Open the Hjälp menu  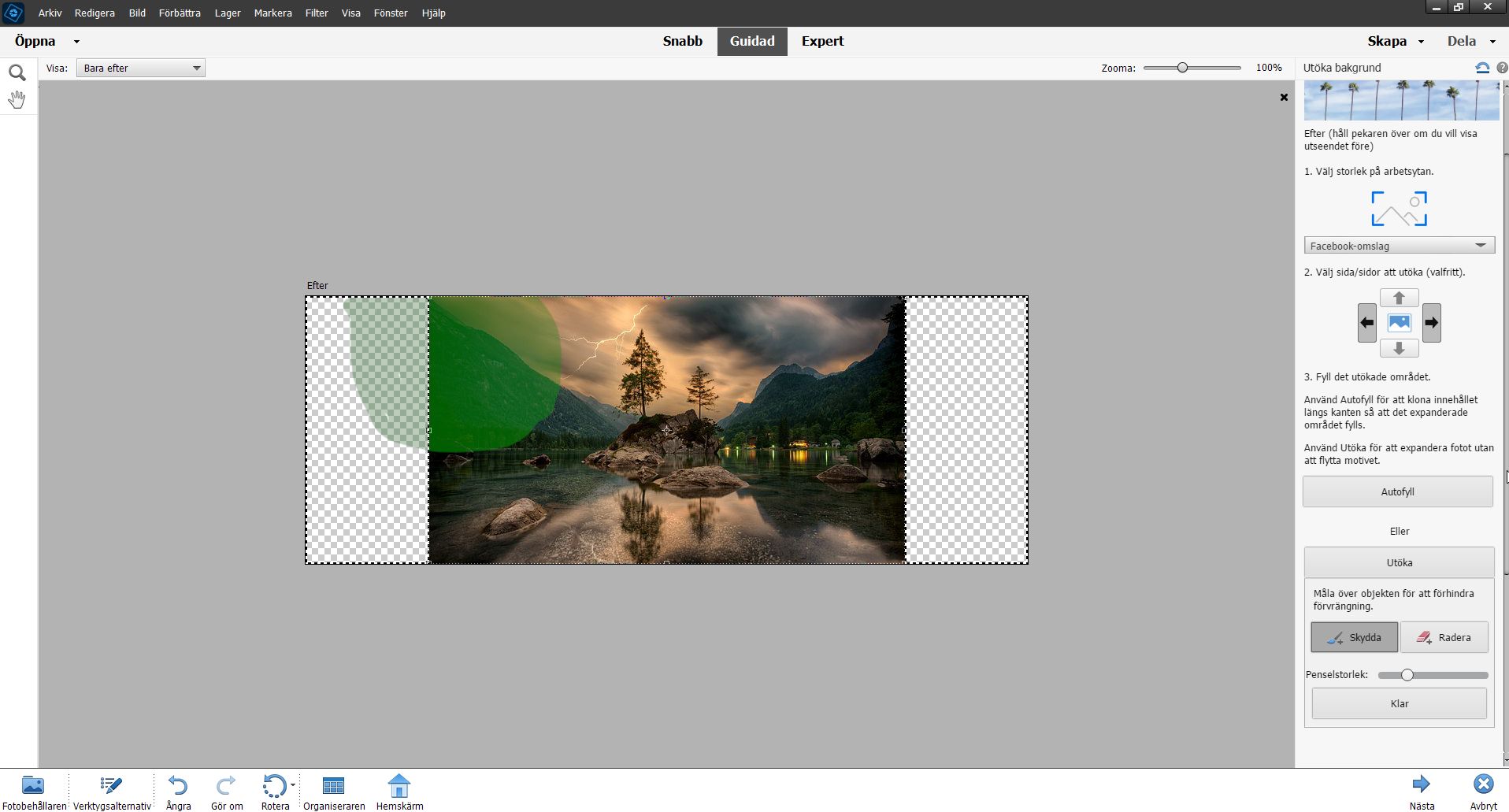[x=434, y=13]
